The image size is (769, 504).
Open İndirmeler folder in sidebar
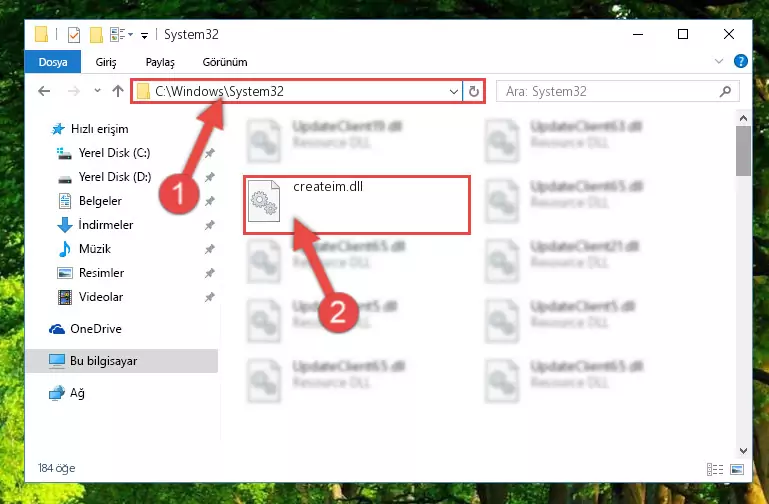(95, 225)
